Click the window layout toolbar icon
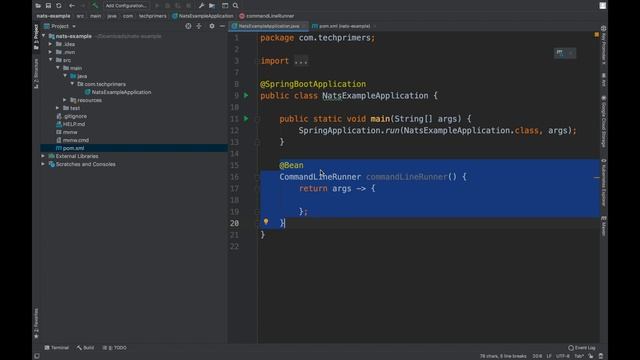The height and width of the screenshot is (360, 640). point(225,6)
